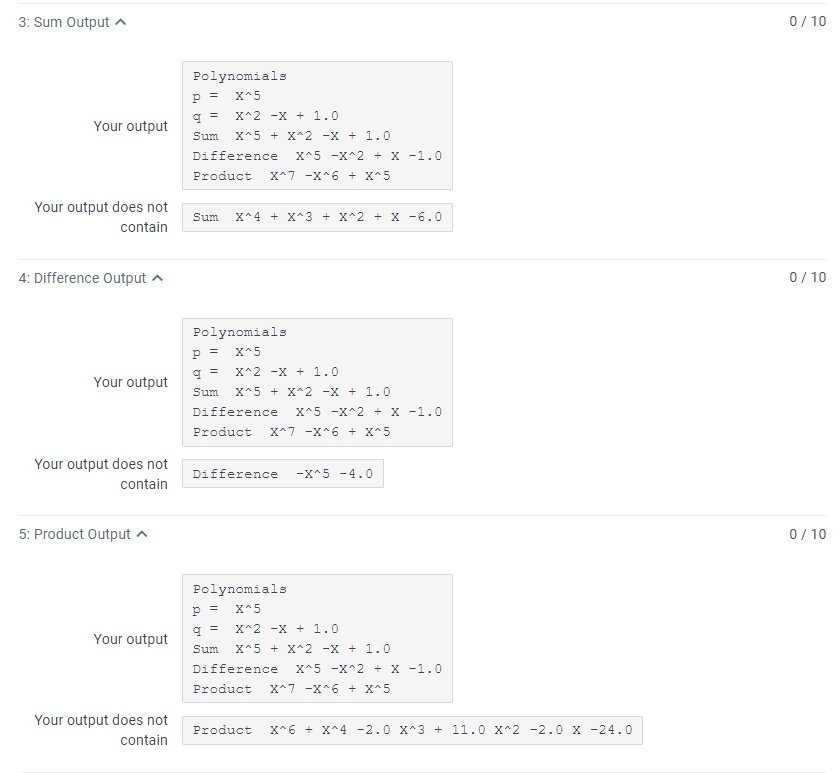Click the 0 / 10 score for Product Output
The height and width of the screenshot is (773, 840).
(x=807, y=534)
